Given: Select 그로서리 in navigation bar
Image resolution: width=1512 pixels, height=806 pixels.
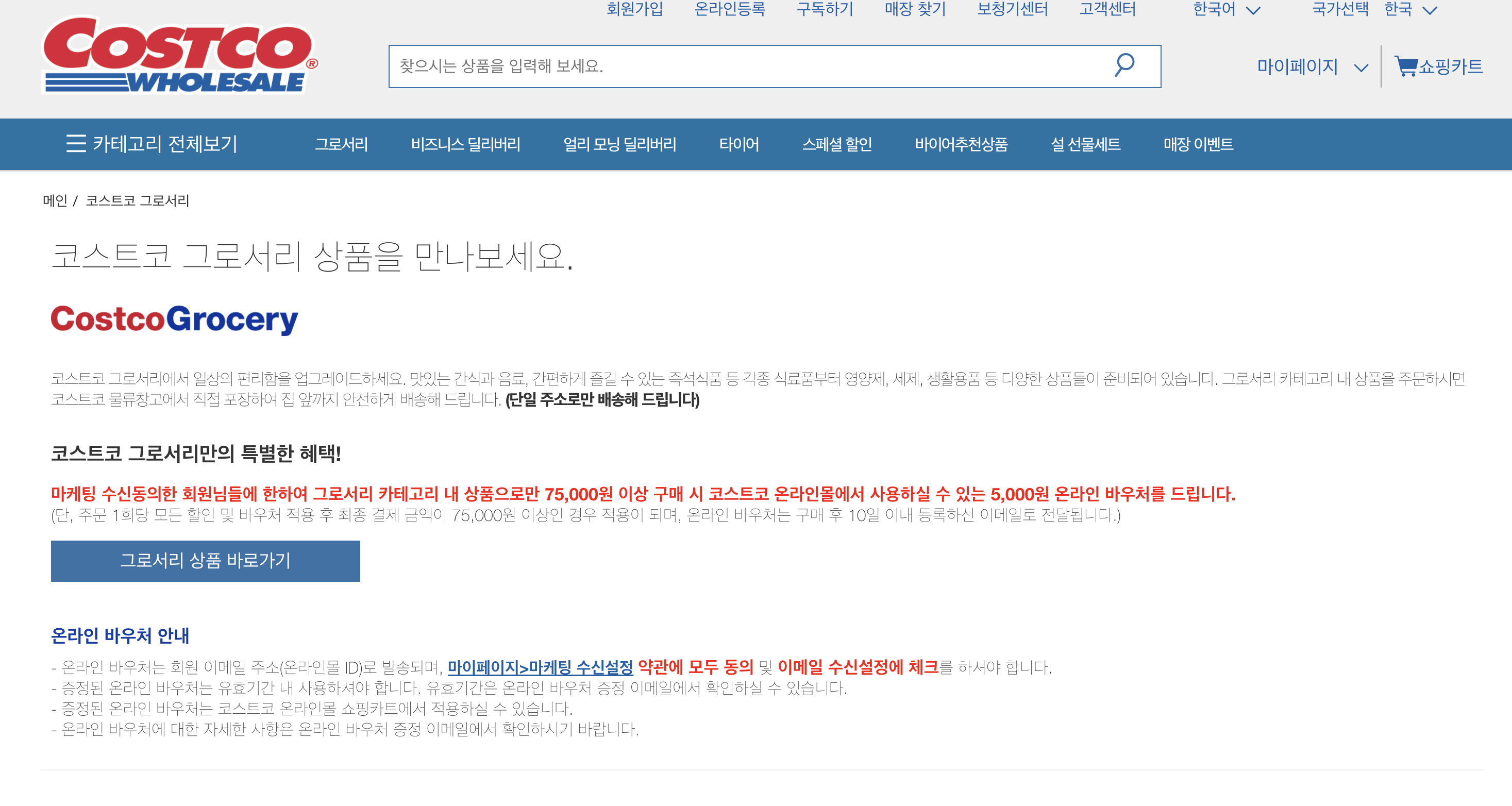Looking at the screenshot, I should [x=342, y=144].
